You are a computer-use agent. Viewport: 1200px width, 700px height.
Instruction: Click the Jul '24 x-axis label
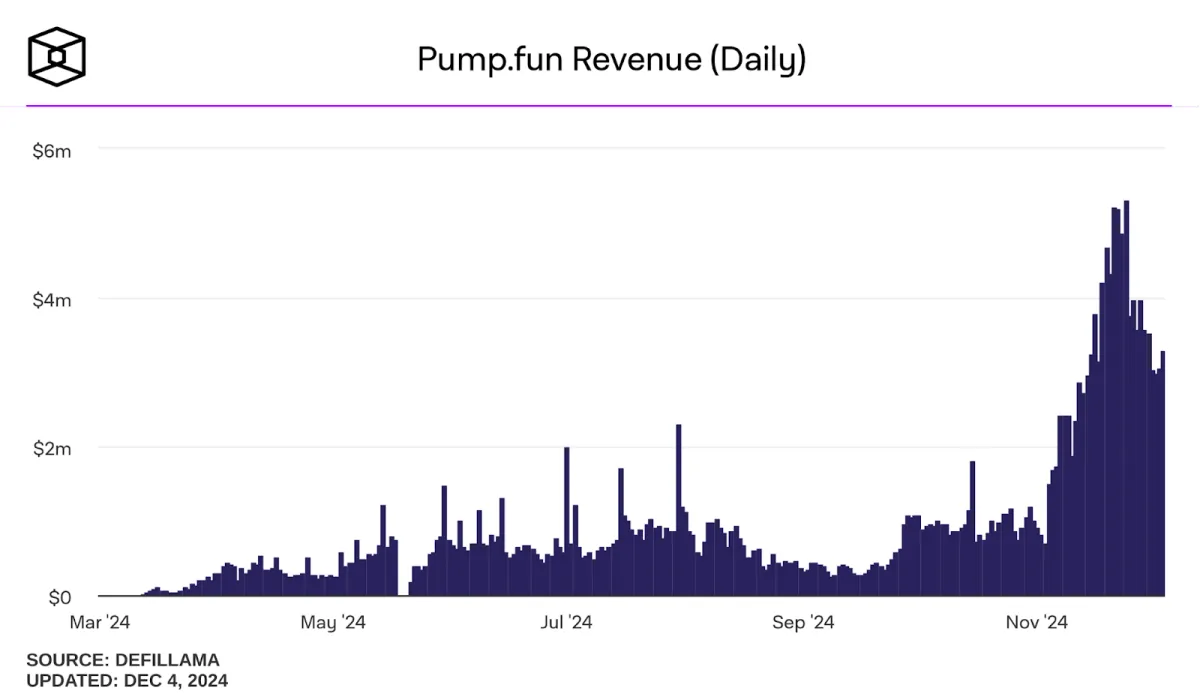[x=567, y=623]
